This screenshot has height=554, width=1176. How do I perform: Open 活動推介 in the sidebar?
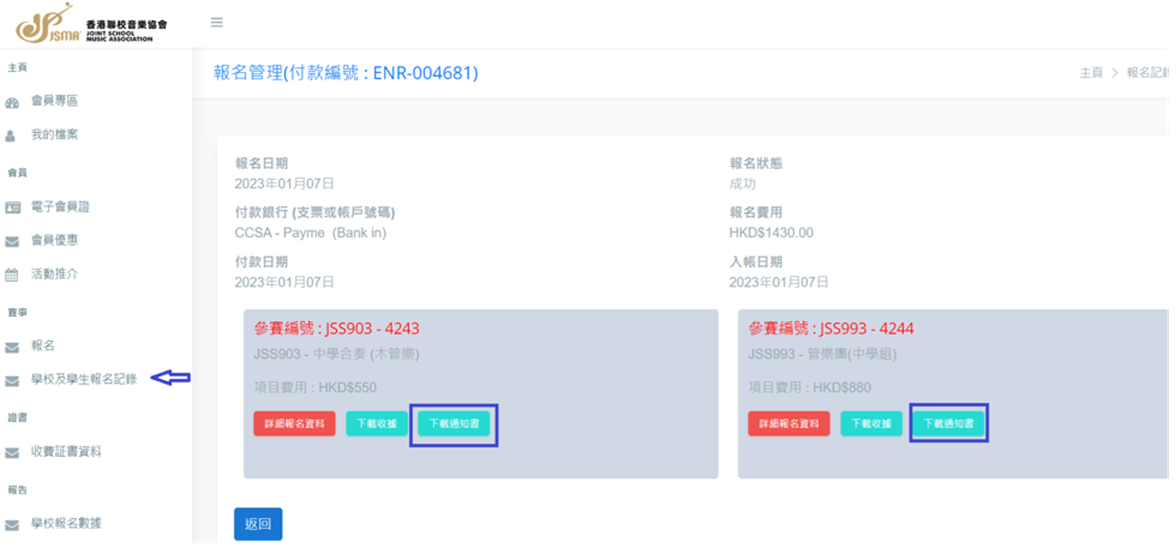point(54,274)
